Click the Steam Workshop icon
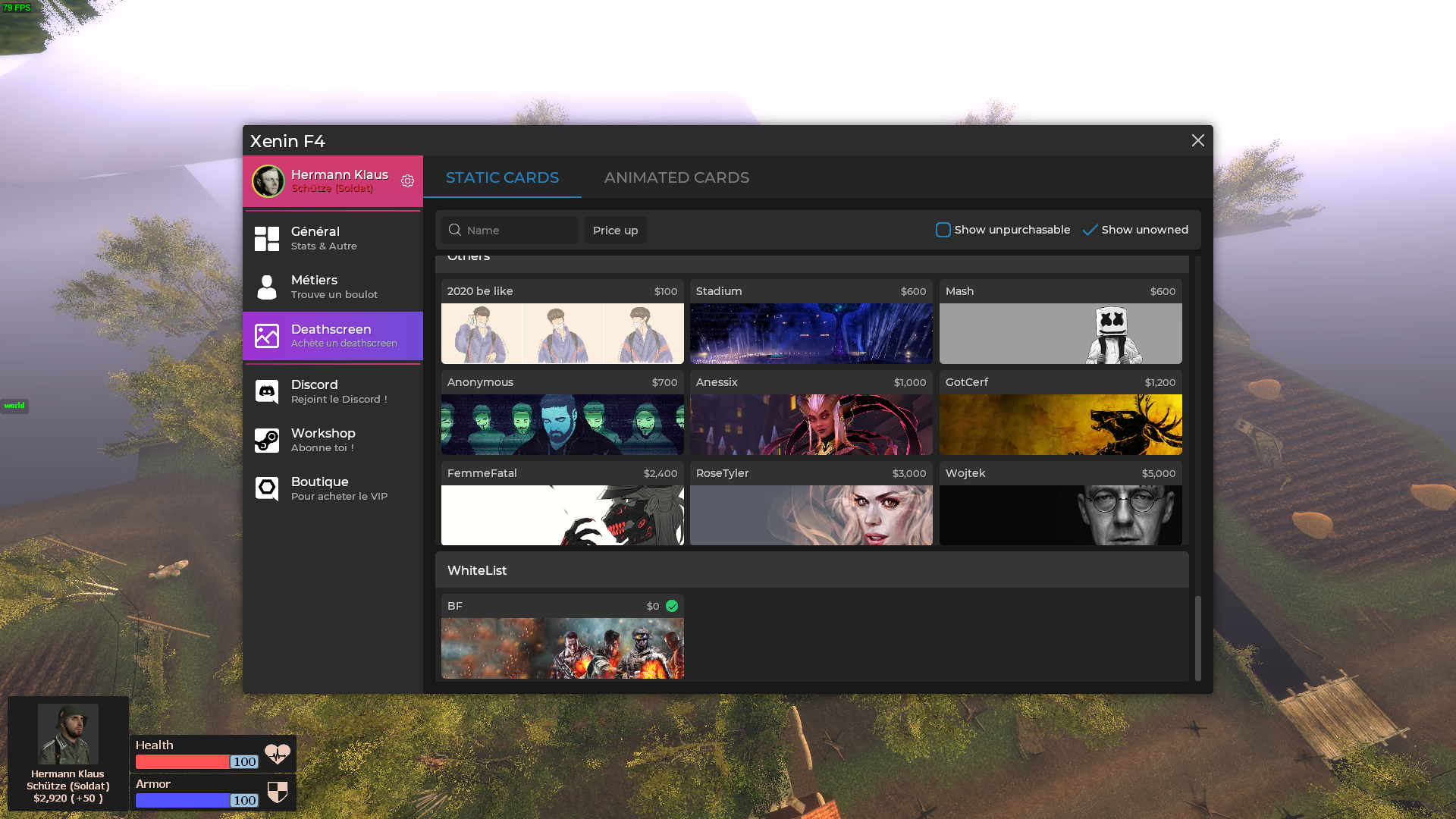Screen dimensions: 1456x819 click(x=267, y=441)
